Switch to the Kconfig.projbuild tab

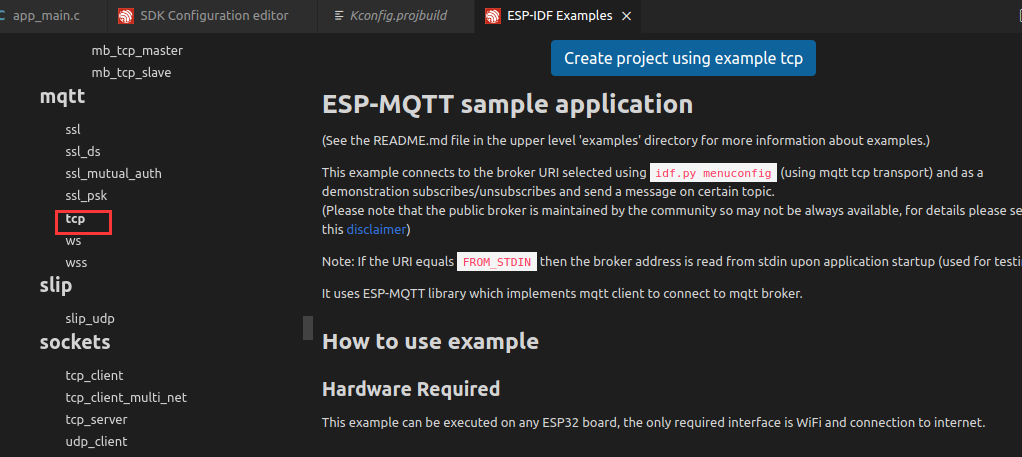(x=396, y=16)
